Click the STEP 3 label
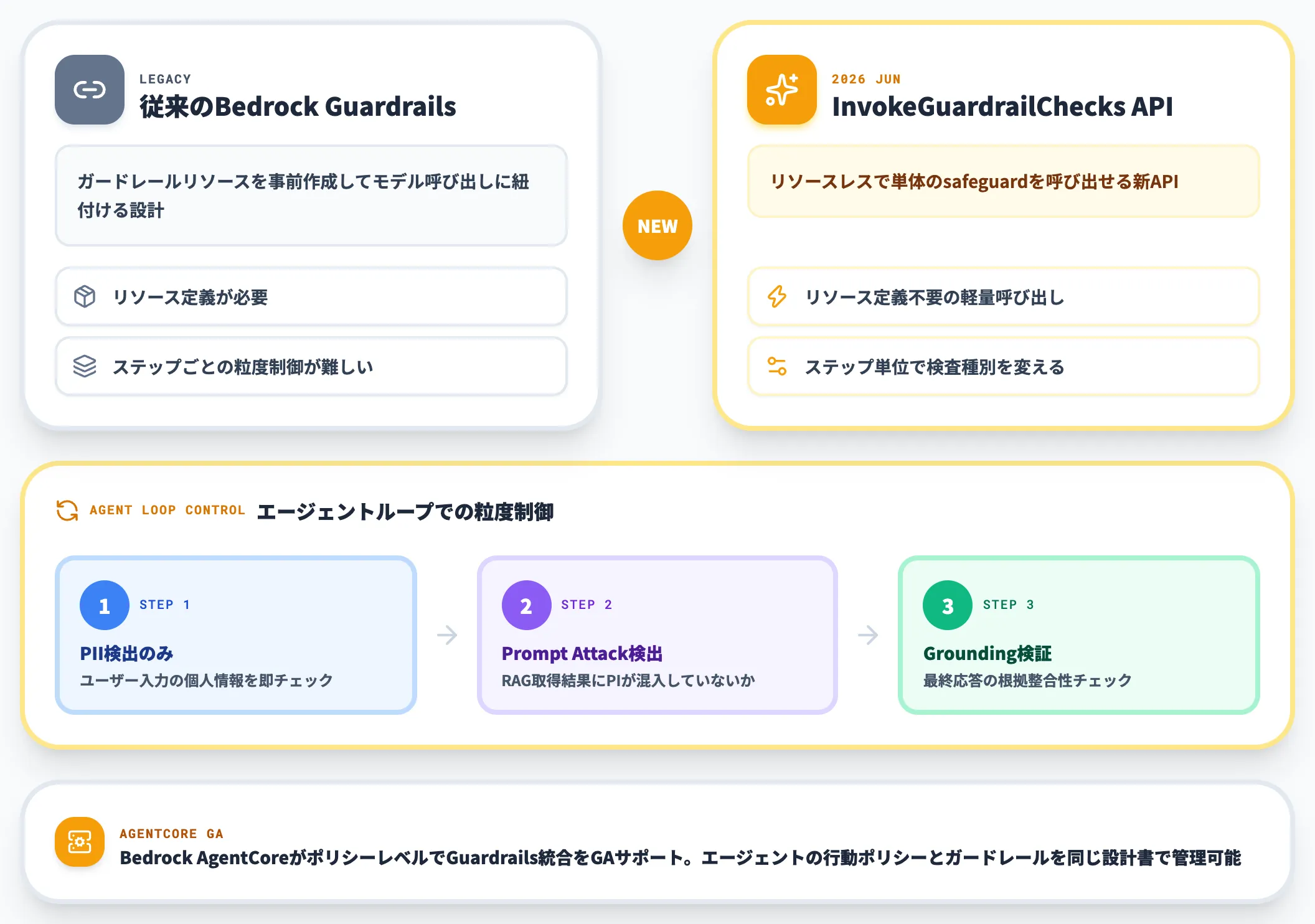Screen dimensions: 1315x924 1009,605
